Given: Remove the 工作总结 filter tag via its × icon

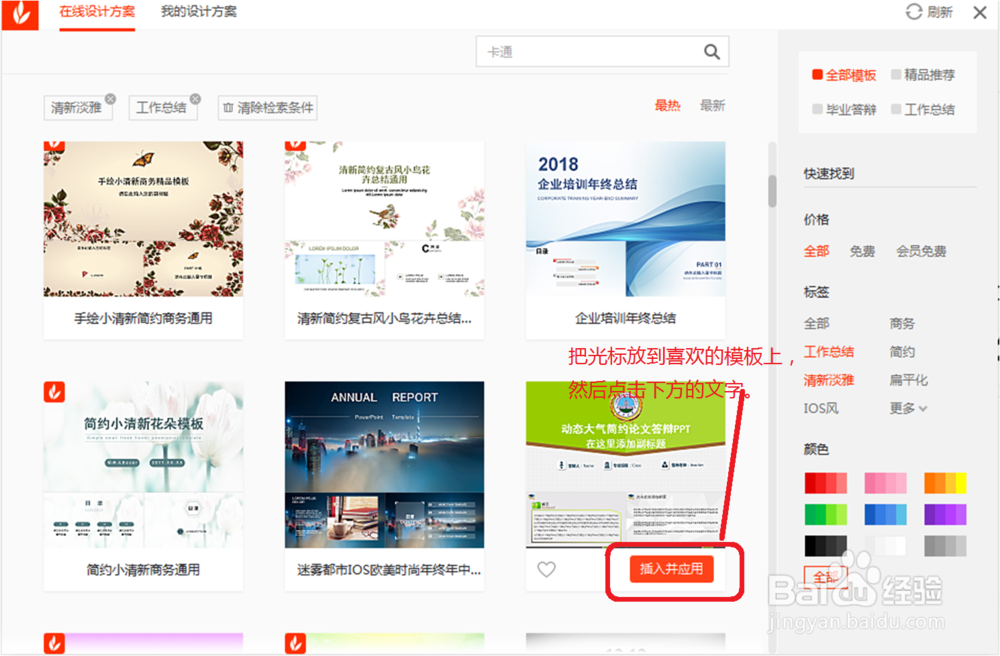Looking at the screenshot, I should point(194,98).
